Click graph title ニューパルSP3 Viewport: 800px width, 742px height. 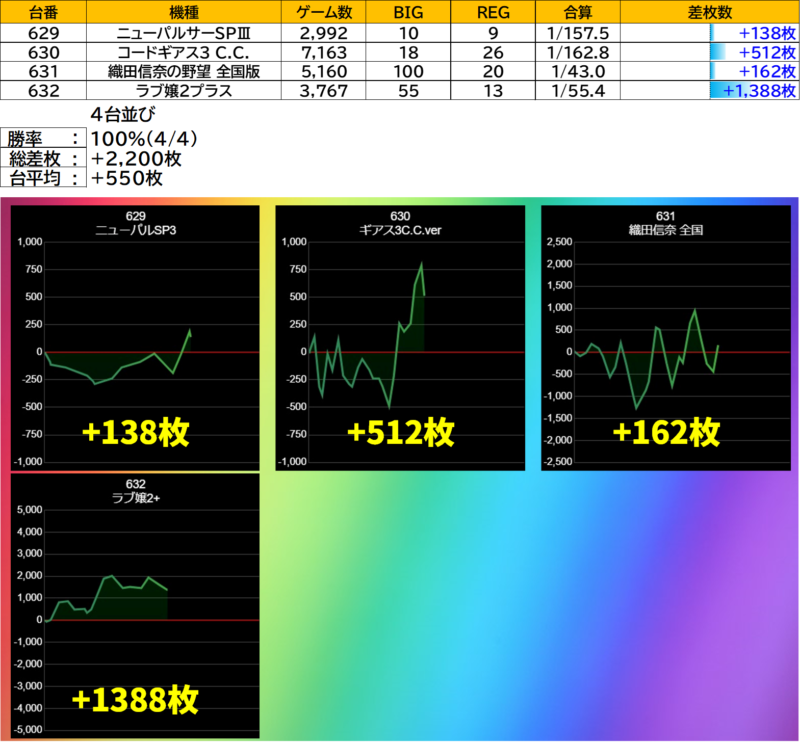click(136, 230)
